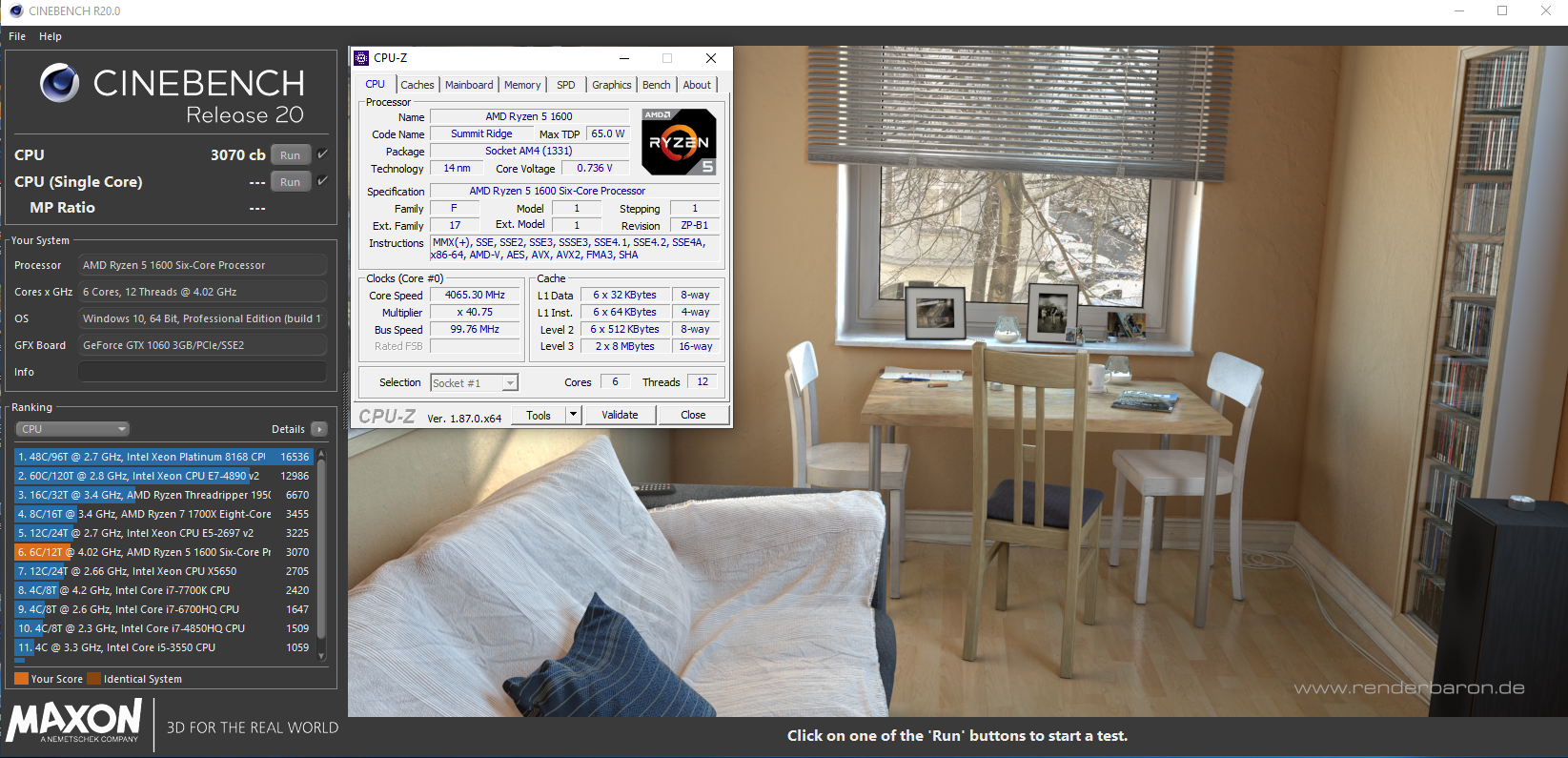Click the Cinebench app icon in title bar
1568x758 pixels.
[15, 10]
